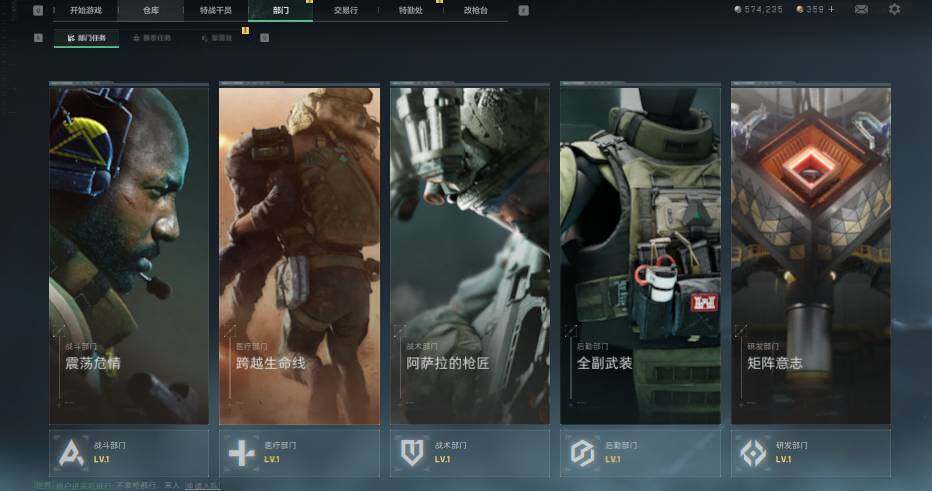This screenshot has height=491, width=932.
Task: Click the underlined link in bottom chat line
Action: tap(201, 486)
